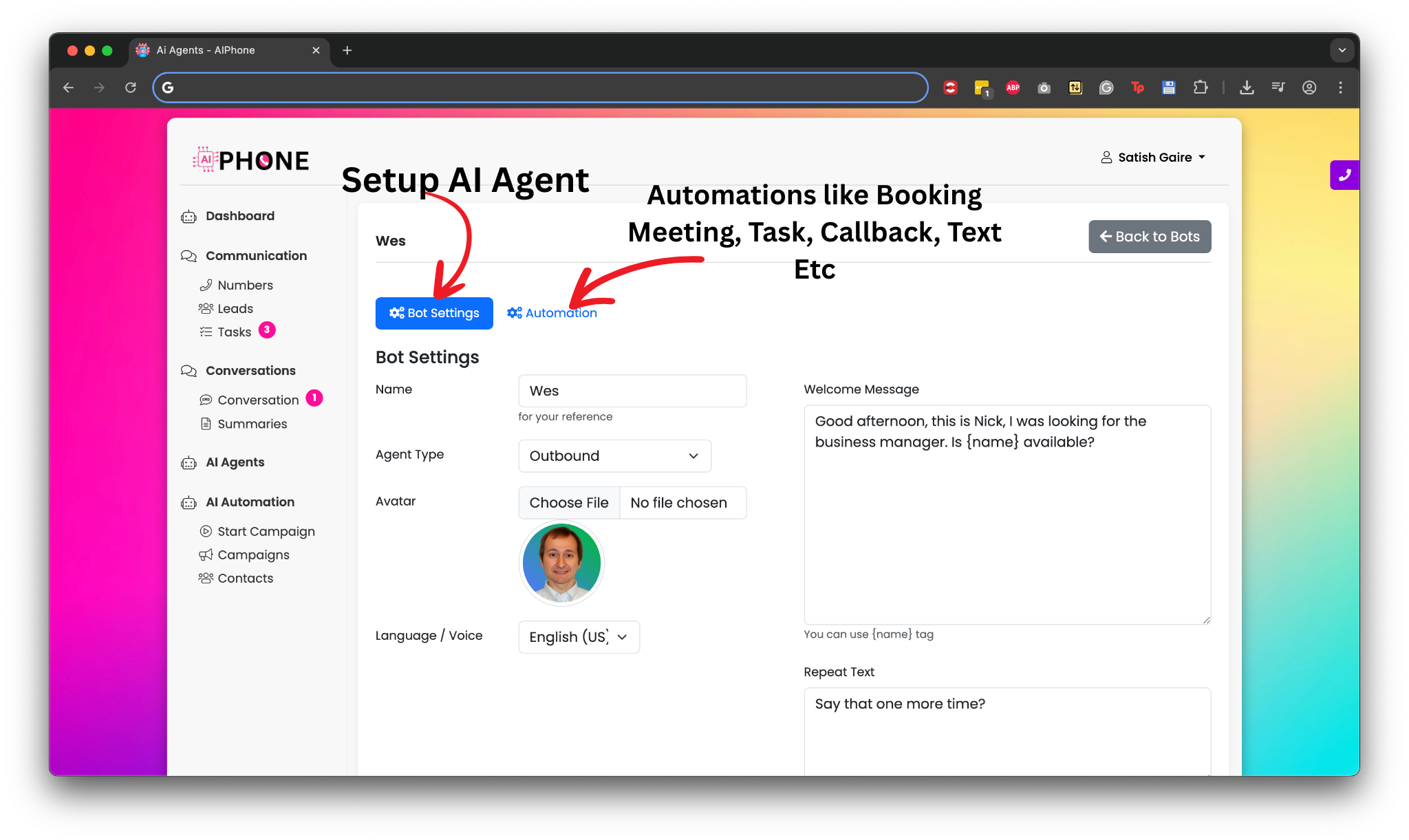Click the media control playlist icon
The height and width of the screenshot is (840, 1409).
(1278, 87)
